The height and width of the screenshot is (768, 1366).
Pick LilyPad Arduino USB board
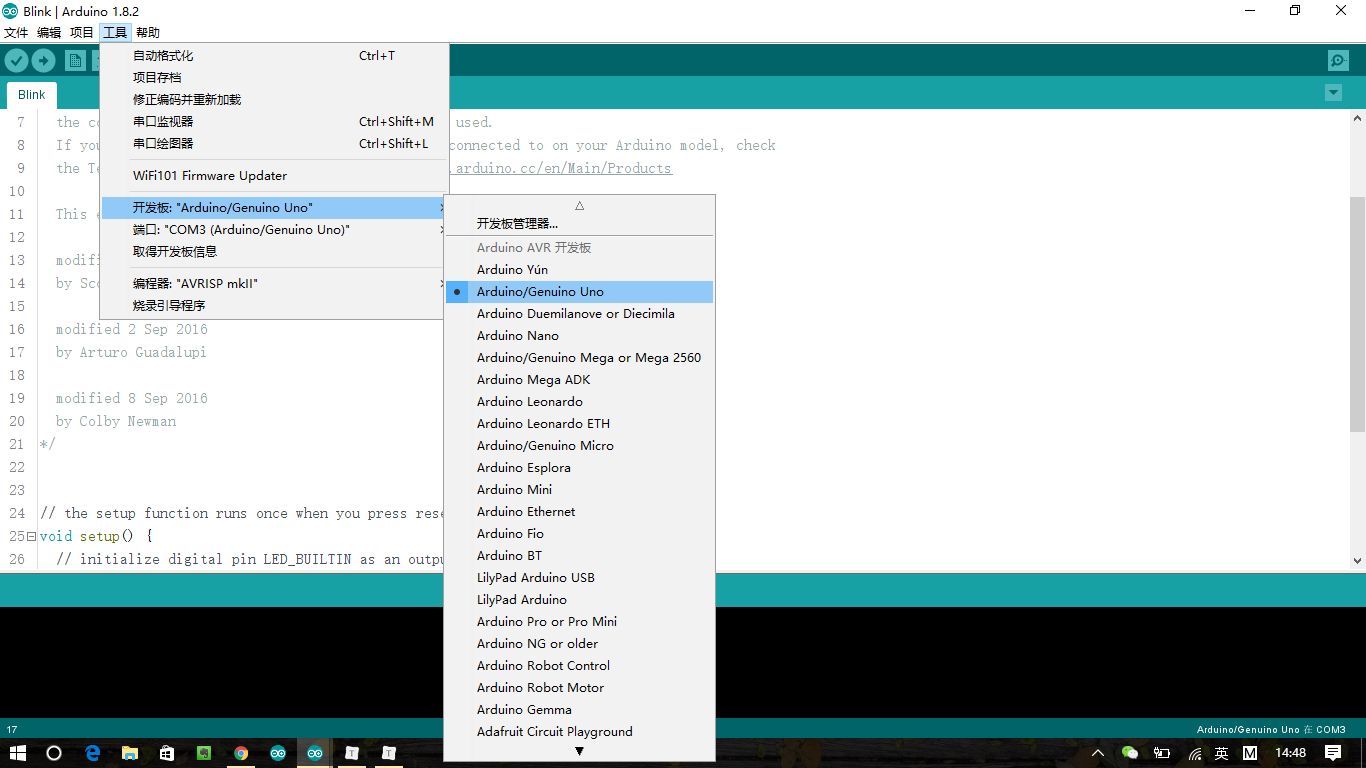[x=579, y=578]
